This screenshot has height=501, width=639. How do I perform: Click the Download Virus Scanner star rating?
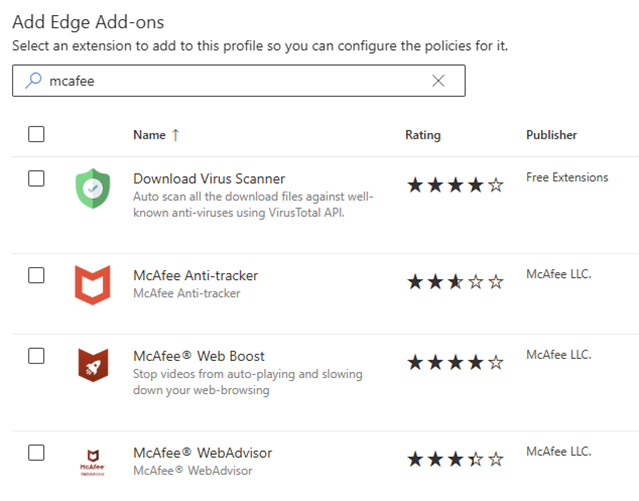[x=455, y=185]
